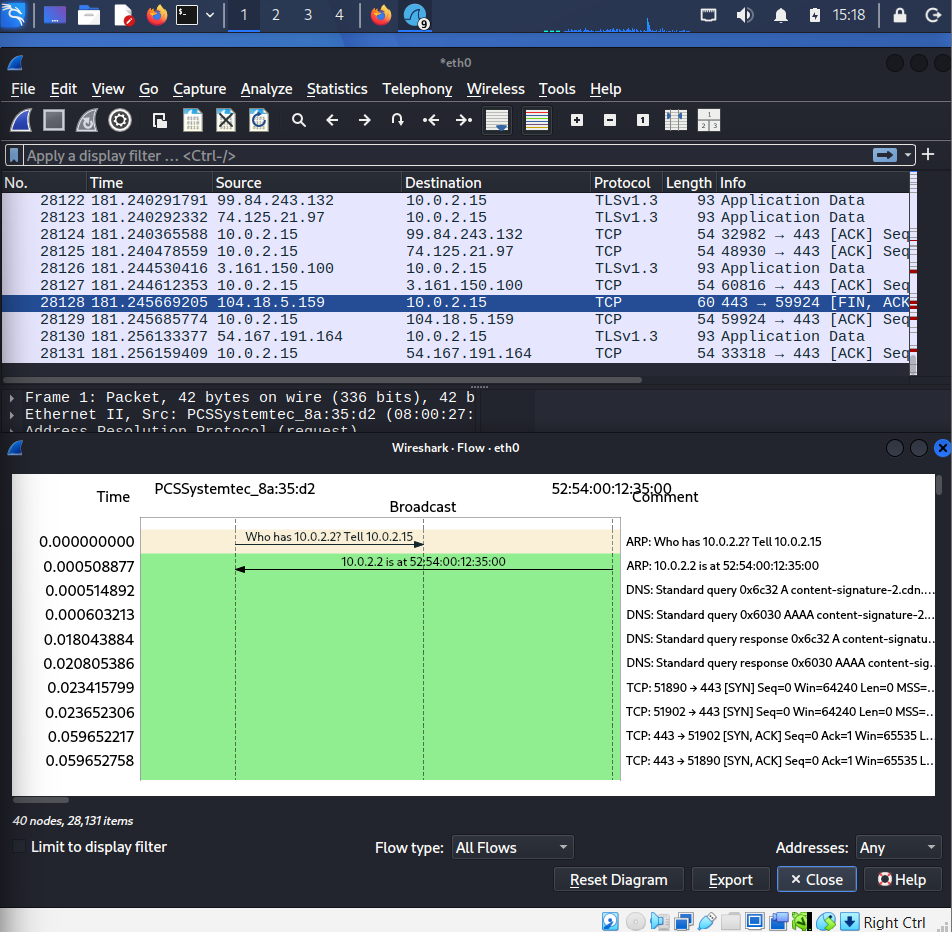Image resolution: width=952 pixels, height=932 pixels.
Task: Open volume control in system tray
Action: coord(744,15)
